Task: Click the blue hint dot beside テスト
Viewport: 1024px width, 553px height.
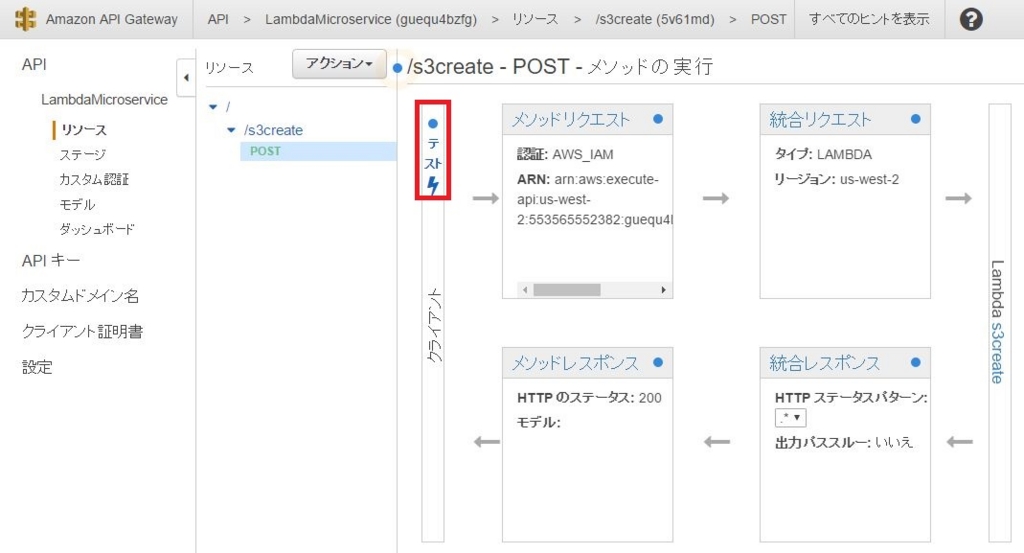Action: click(433, 123)
